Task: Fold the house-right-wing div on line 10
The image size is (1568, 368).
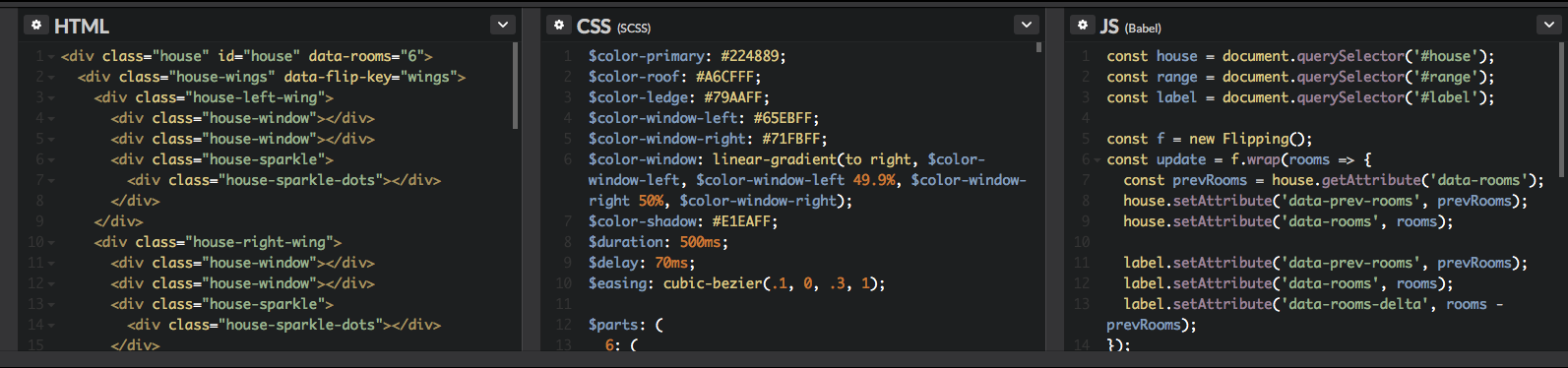Action: point(51,243)
